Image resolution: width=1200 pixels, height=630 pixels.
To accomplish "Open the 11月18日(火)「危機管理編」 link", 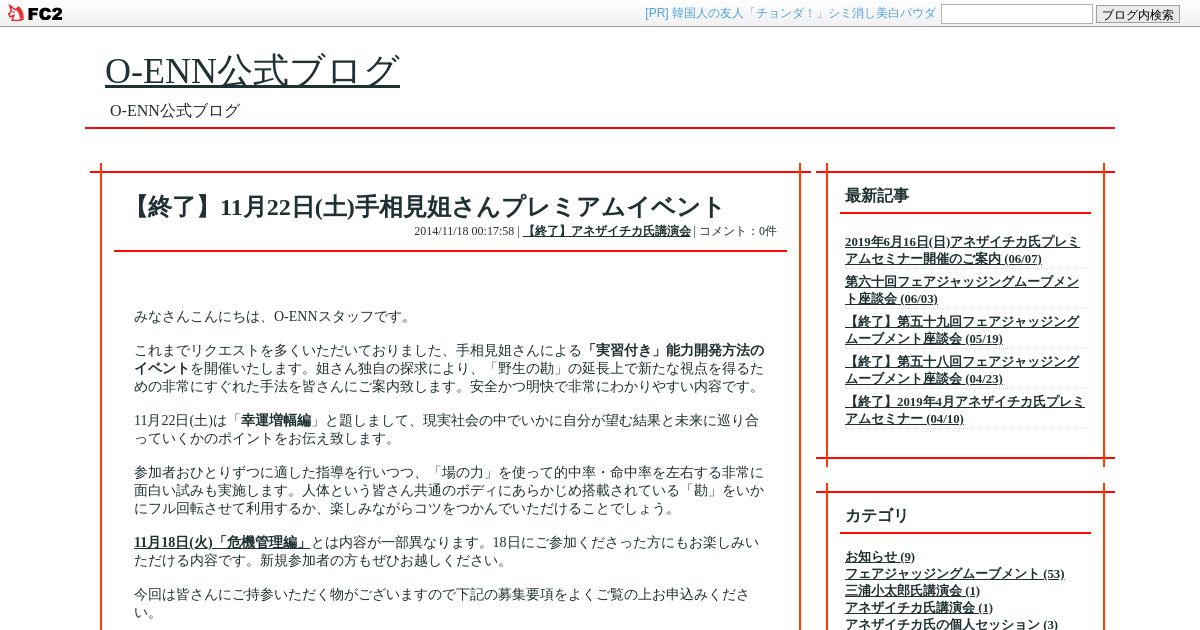I will coord(222,543).
